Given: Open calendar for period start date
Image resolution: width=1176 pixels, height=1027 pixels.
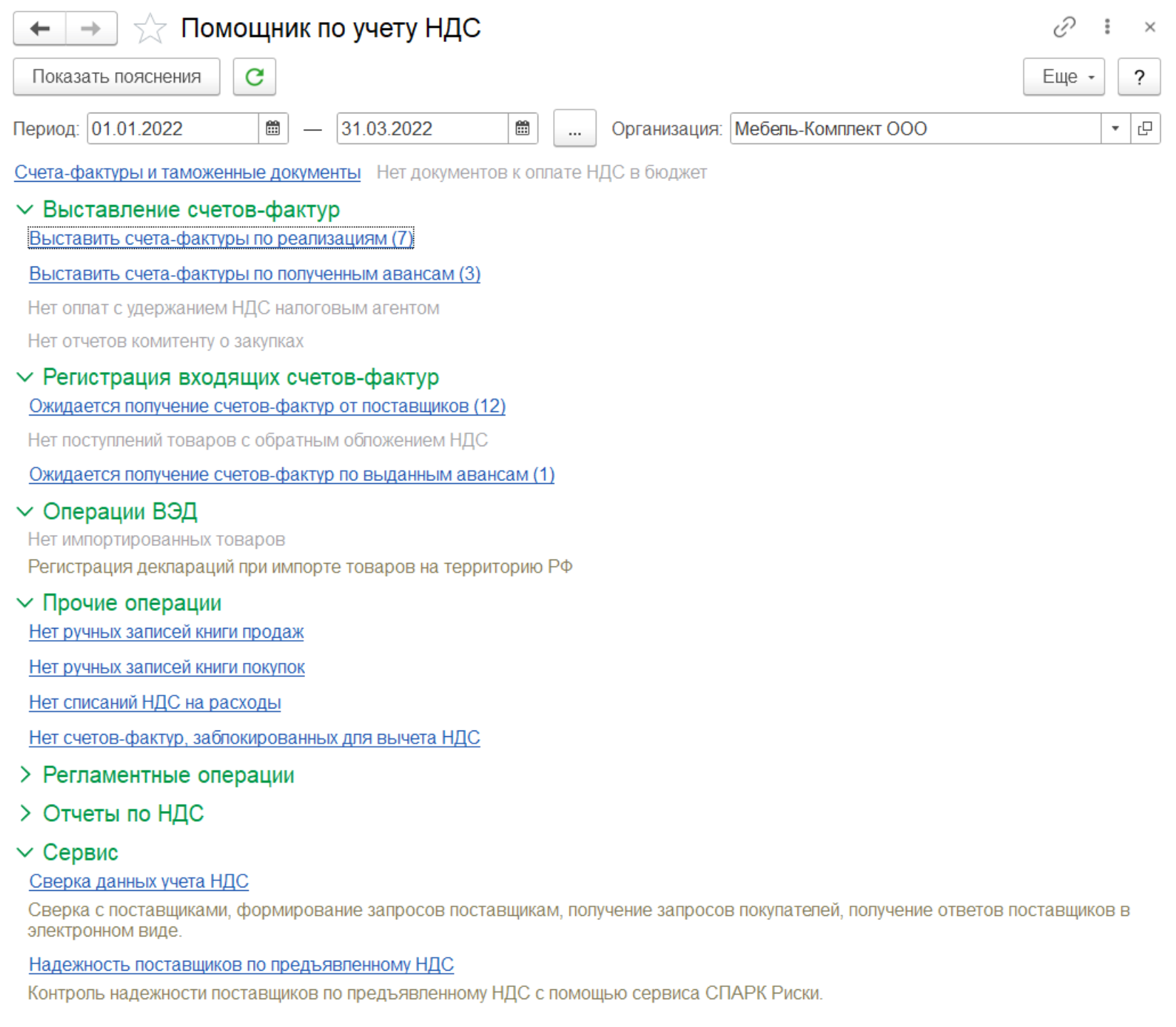Looking at the screenshot, I should tap(273, 129).
